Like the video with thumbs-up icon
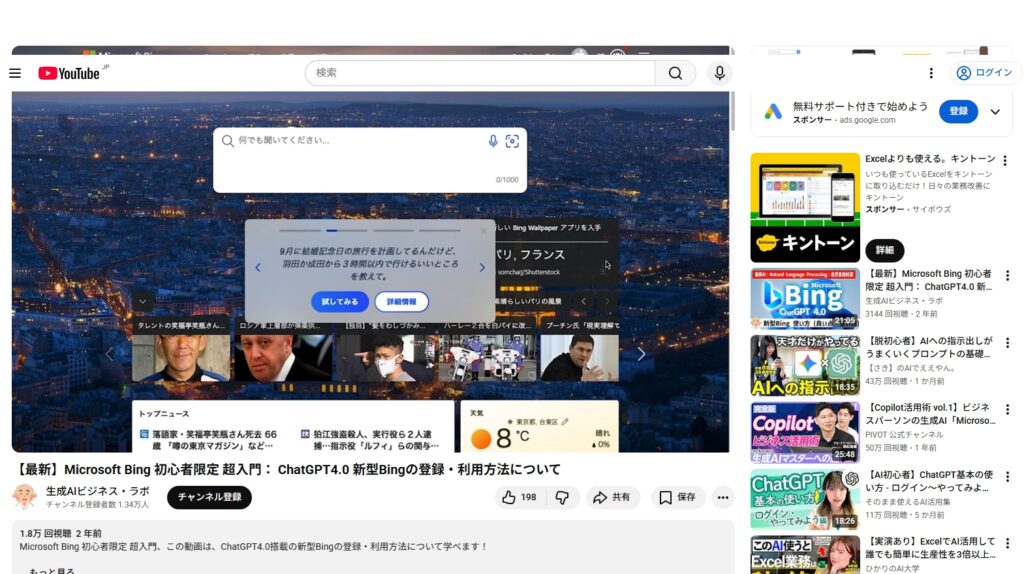 click(519, 497)
